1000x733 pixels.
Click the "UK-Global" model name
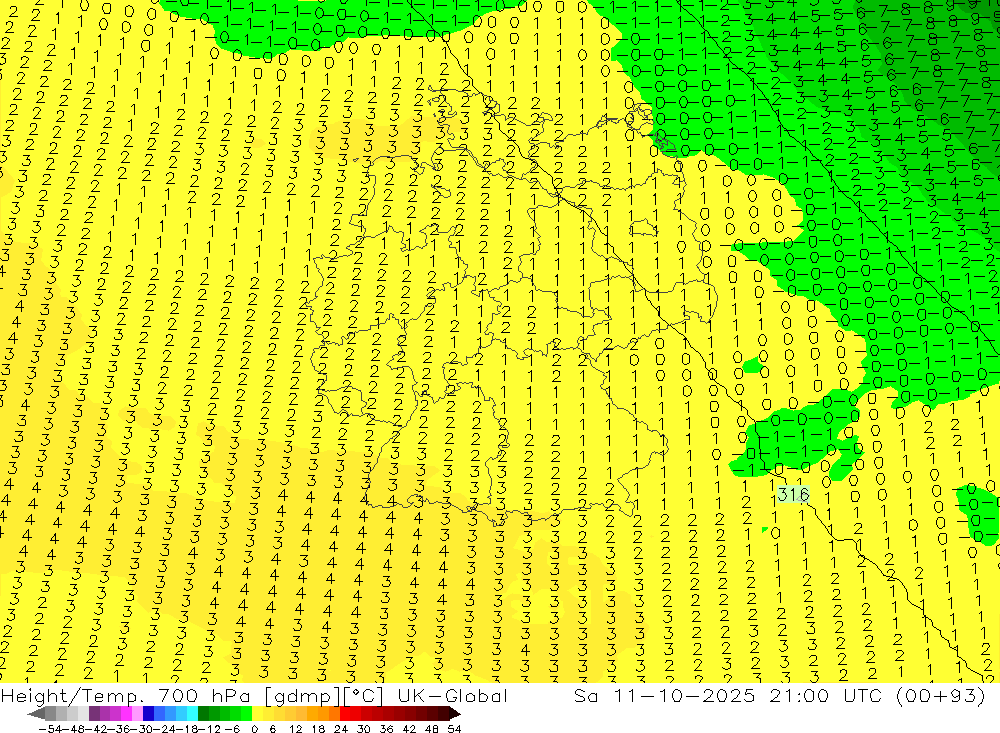pos(452,695)
